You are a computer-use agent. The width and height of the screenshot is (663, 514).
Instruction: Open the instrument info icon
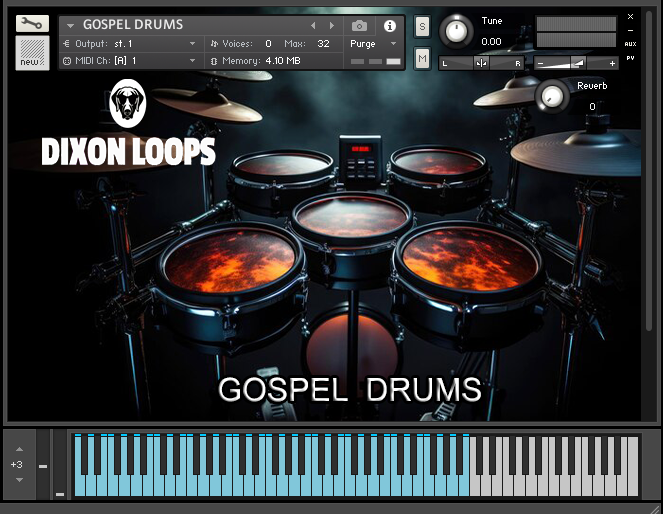pyautogui.click(x=390, y=25)
